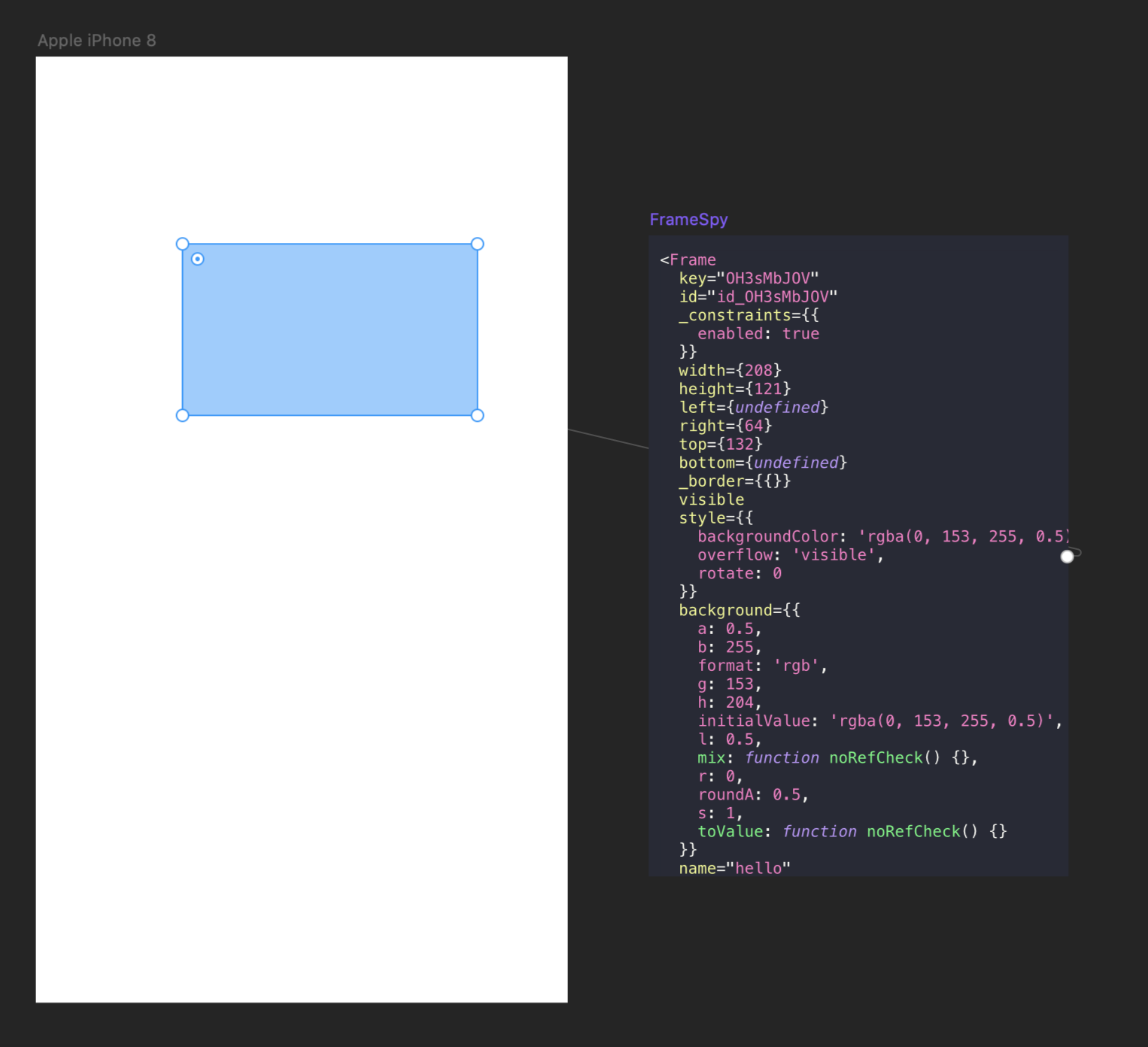Click the height={121} line in FrameSpy
This screenshot has height=1047, width=1148.
(x=734, y=389)
